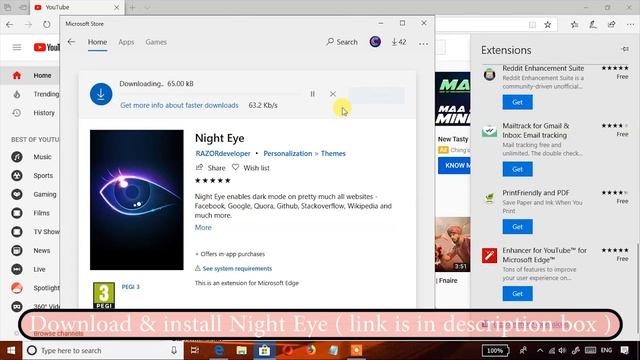Screen dimensions: 640x360
Task: Click the taskbar search box
Action: [x=102, y=350]
